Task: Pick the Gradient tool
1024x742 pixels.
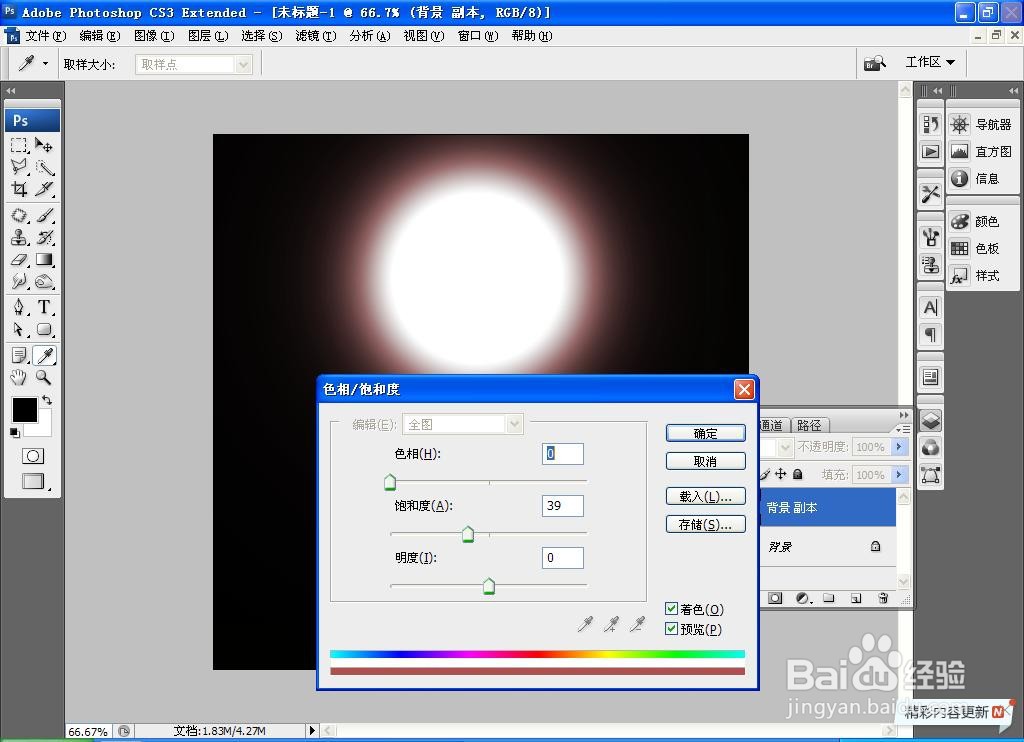Action: click(42, 261)
